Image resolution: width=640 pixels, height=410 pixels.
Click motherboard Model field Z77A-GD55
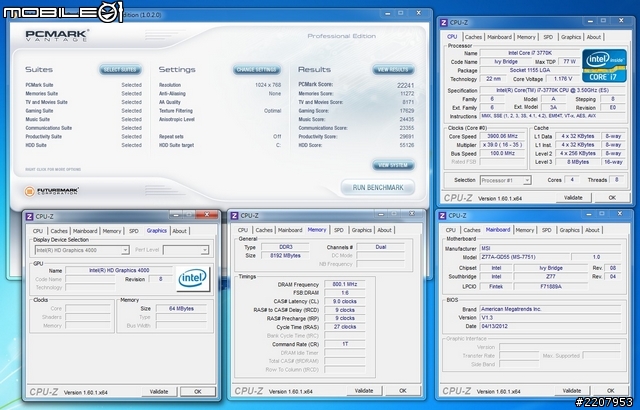[x=524, y=257]
